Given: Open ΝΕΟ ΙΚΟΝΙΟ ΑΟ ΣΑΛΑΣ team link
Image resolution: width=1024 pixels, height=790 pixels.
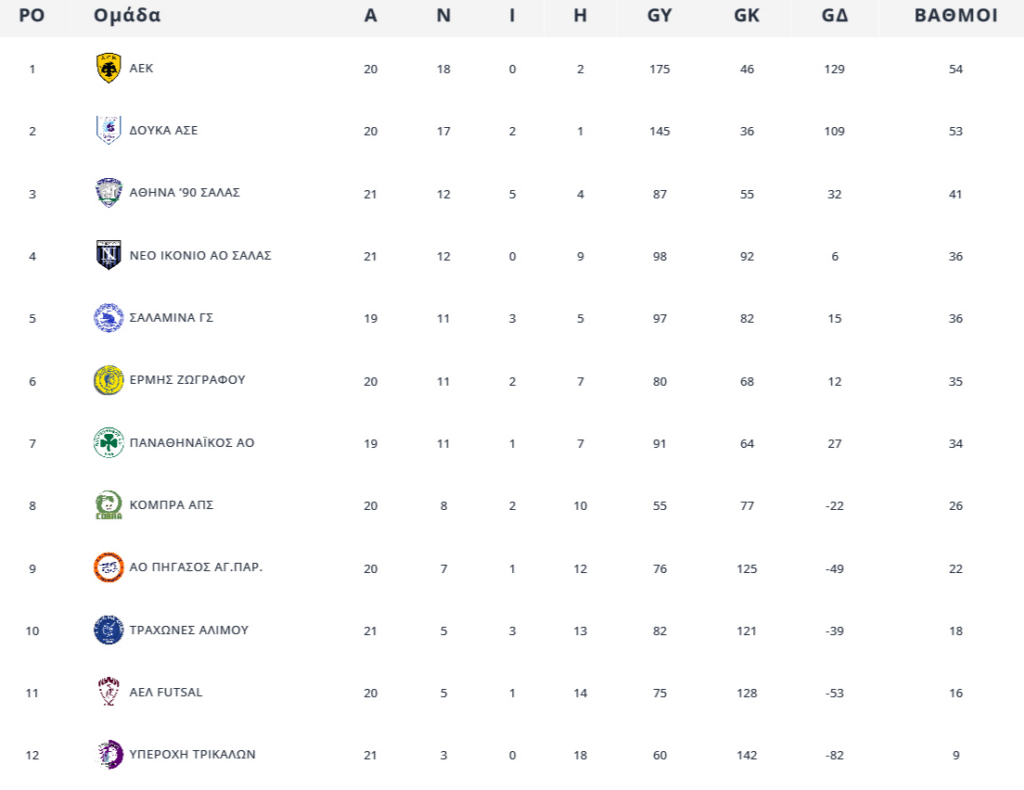Looking at the screenshot, I should coord(200,255).
